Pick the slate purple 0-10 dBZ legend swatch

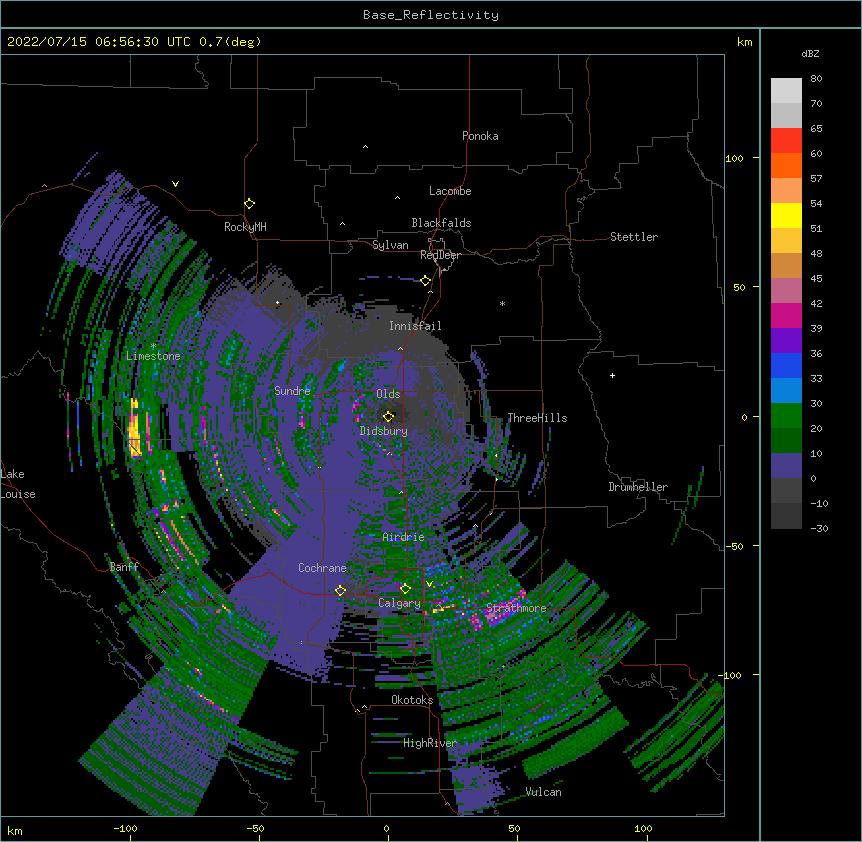click(786, 466)
